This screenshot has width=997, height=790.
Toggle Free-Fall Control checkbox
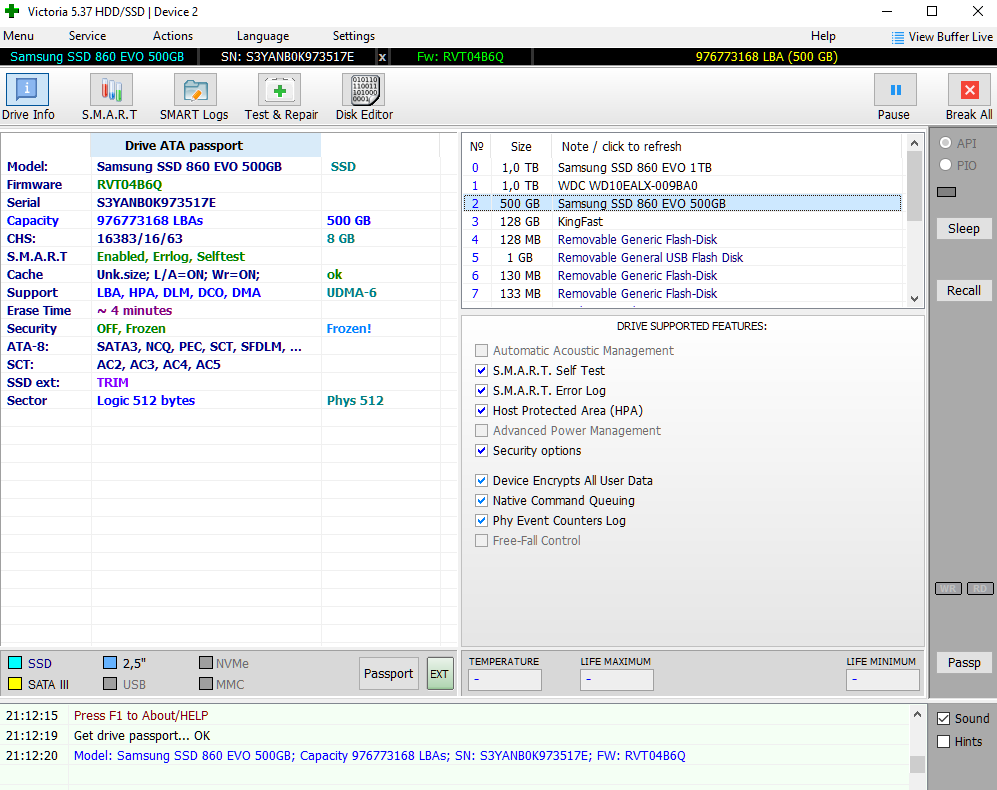tap(481, 541)
